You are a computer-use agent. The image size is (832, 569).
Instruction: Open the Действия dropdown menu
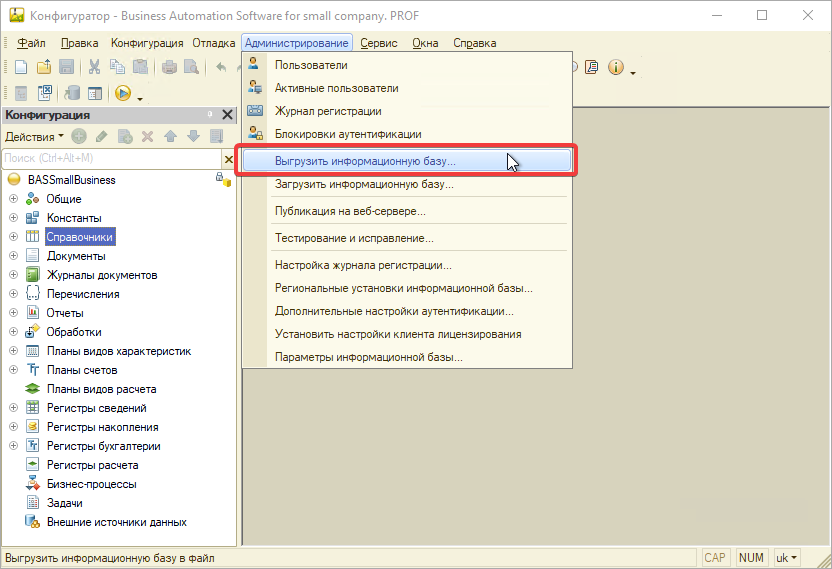point(34,136)
